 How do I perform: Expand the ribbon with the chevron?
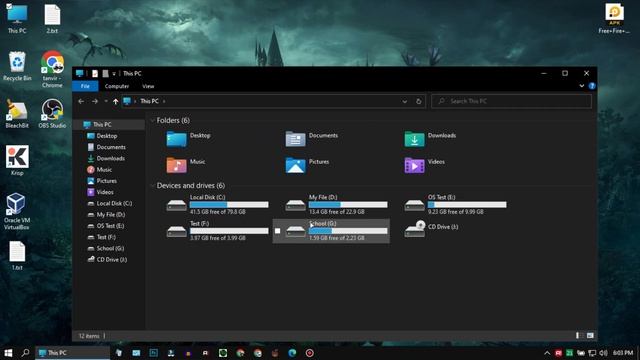582,86
